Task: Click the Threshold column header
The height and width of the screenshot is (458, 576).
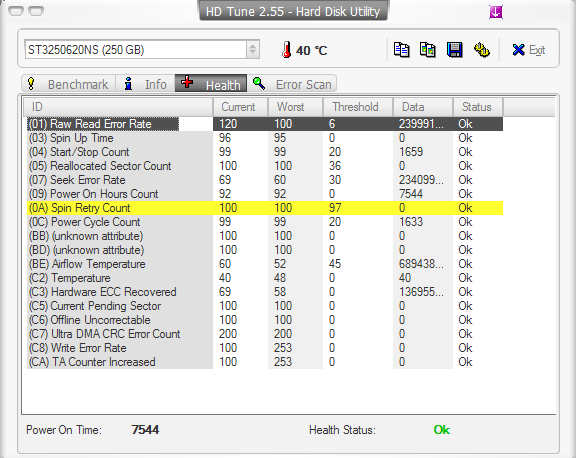Action: [358, 107]
